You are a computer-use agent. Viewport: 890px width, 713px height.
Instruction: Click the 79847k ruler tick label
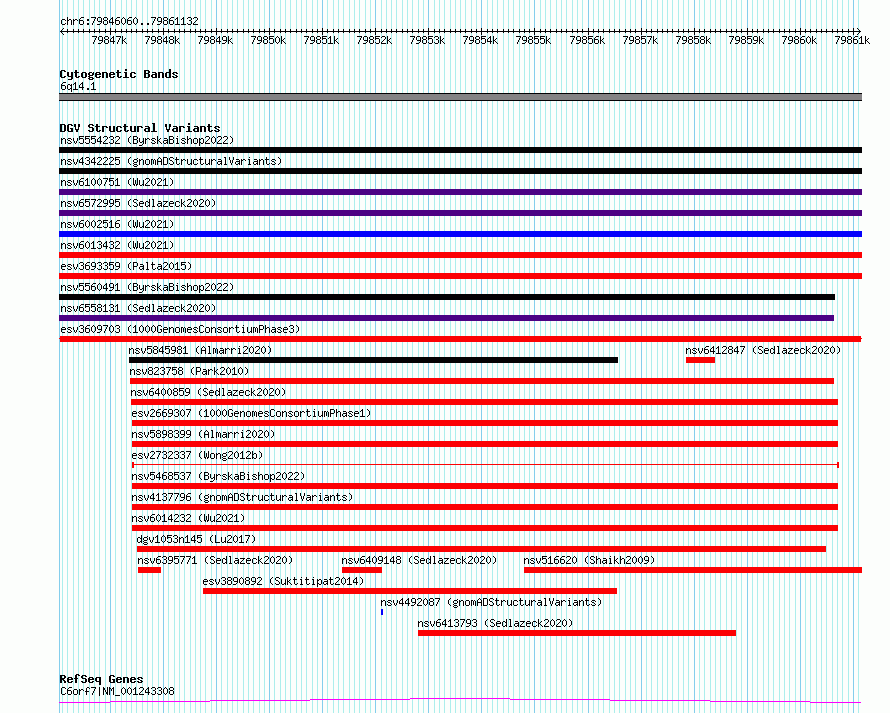coord(109,40)
